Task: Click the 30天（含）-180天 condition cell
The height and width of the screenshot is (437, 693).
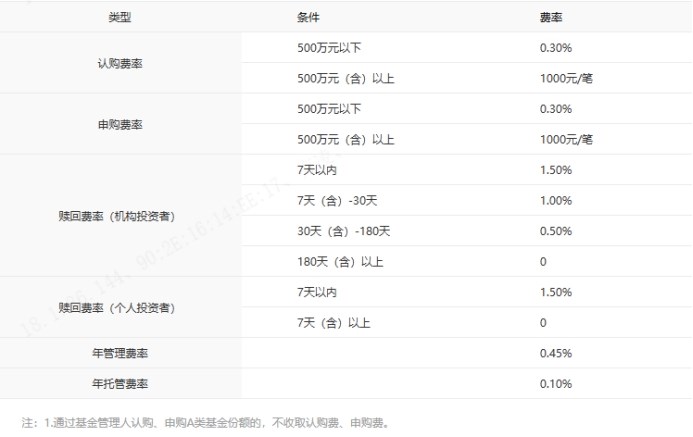Action: 341,231
